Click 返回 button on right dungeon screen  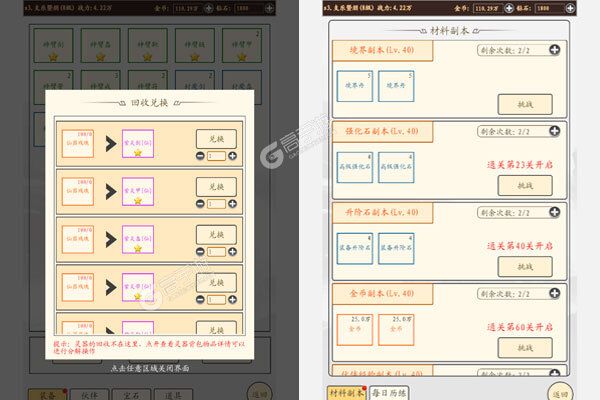point(560,392)
